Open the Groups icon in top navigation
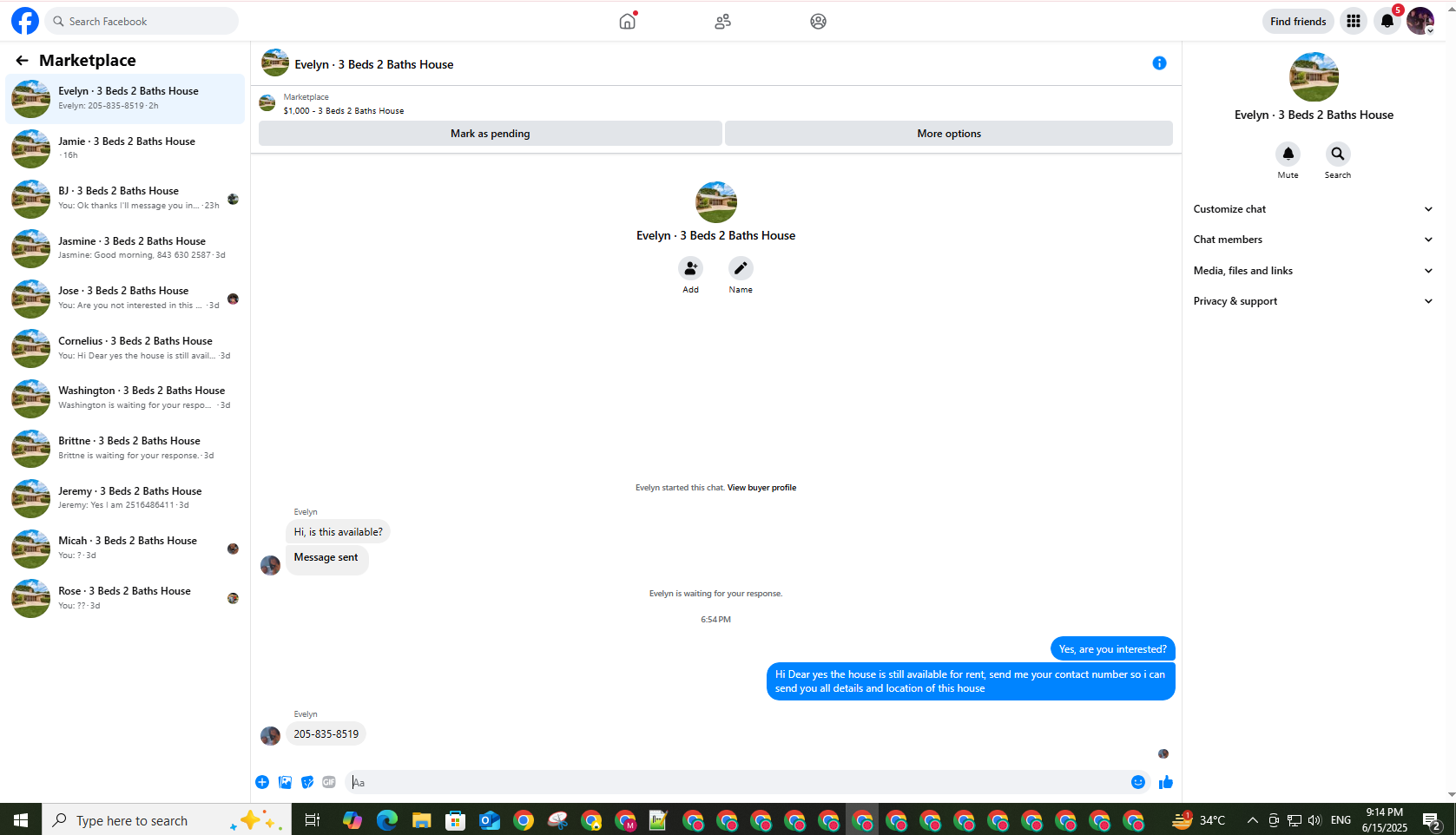 coord(818,21)
